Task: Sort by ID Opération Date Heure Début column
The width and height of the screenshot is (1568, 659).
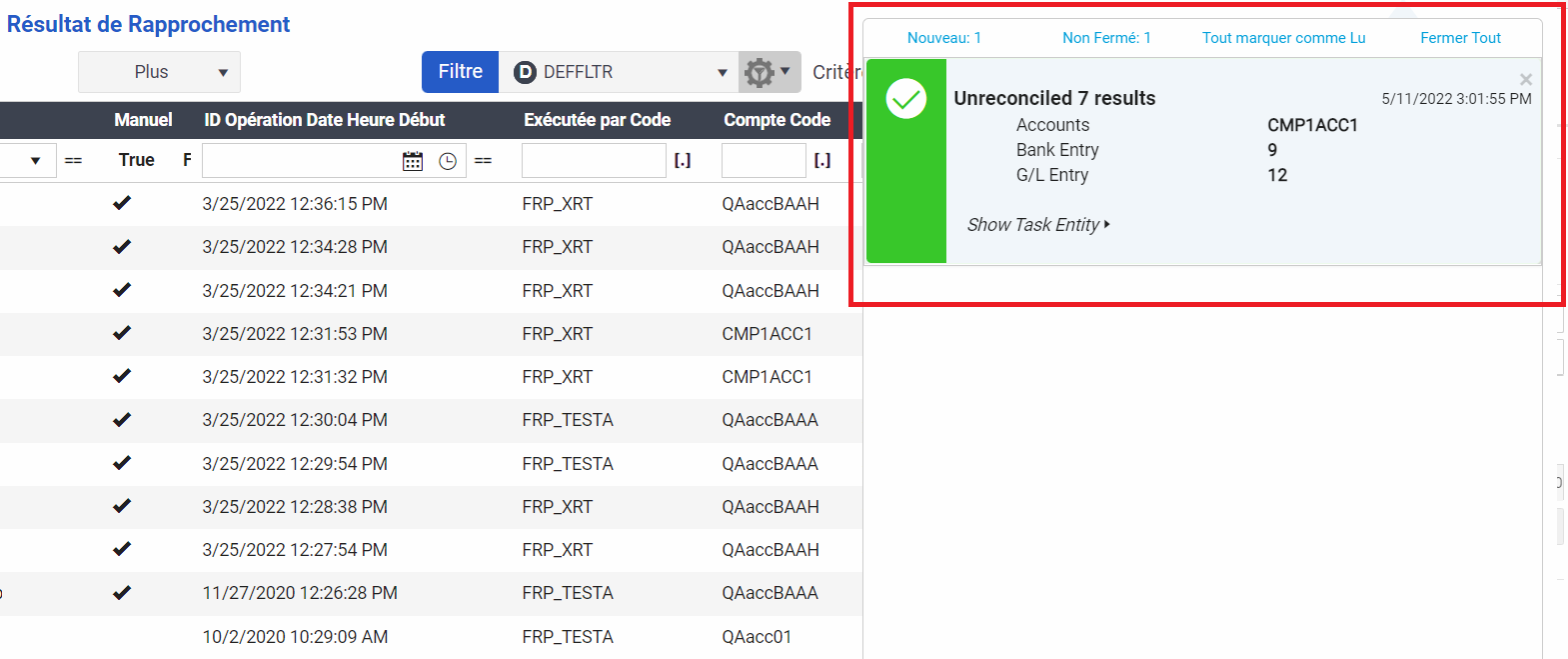Action: click(325, 120)
